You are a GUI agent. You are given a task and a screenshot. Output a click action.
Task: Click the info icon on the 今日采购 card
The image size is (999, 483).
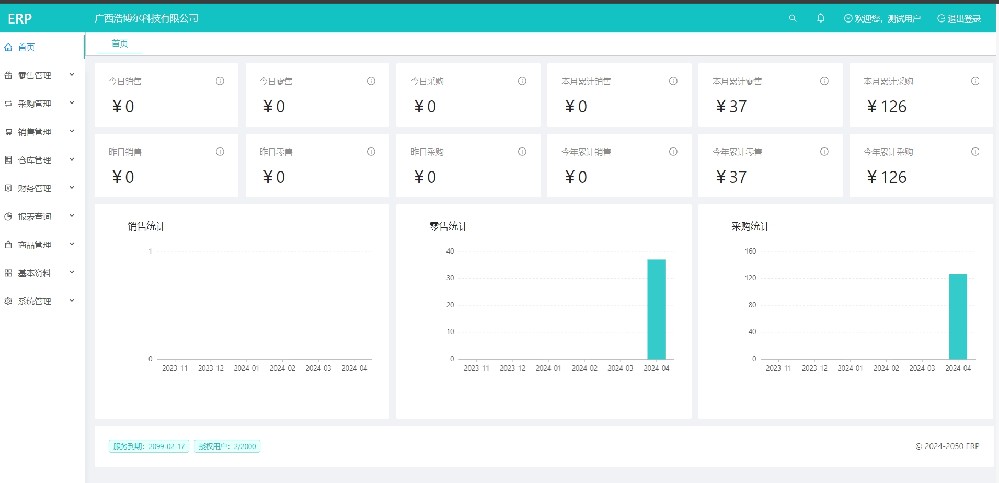point(522,81)
